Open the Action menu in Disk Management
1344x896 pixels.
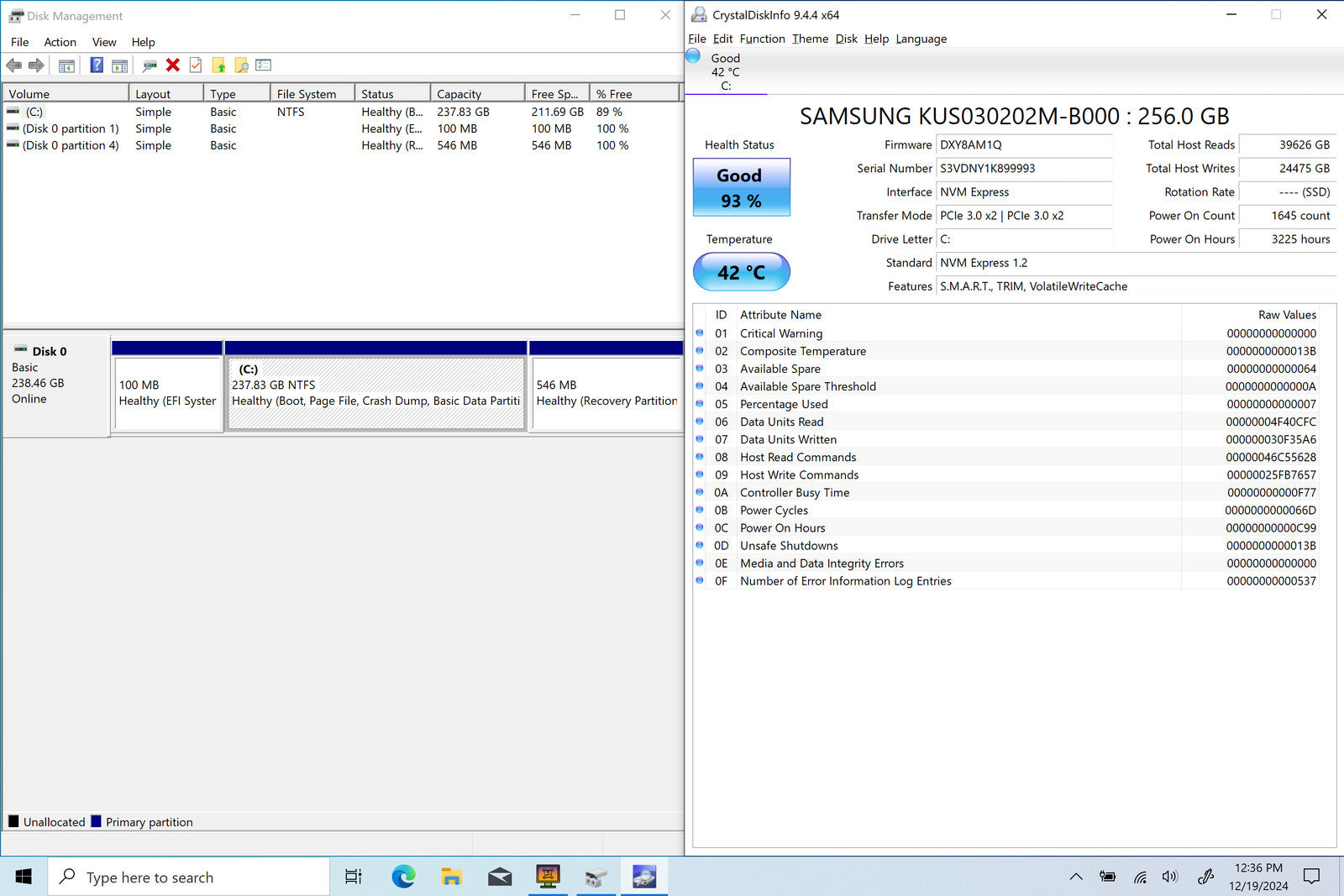tap(60, 42)
